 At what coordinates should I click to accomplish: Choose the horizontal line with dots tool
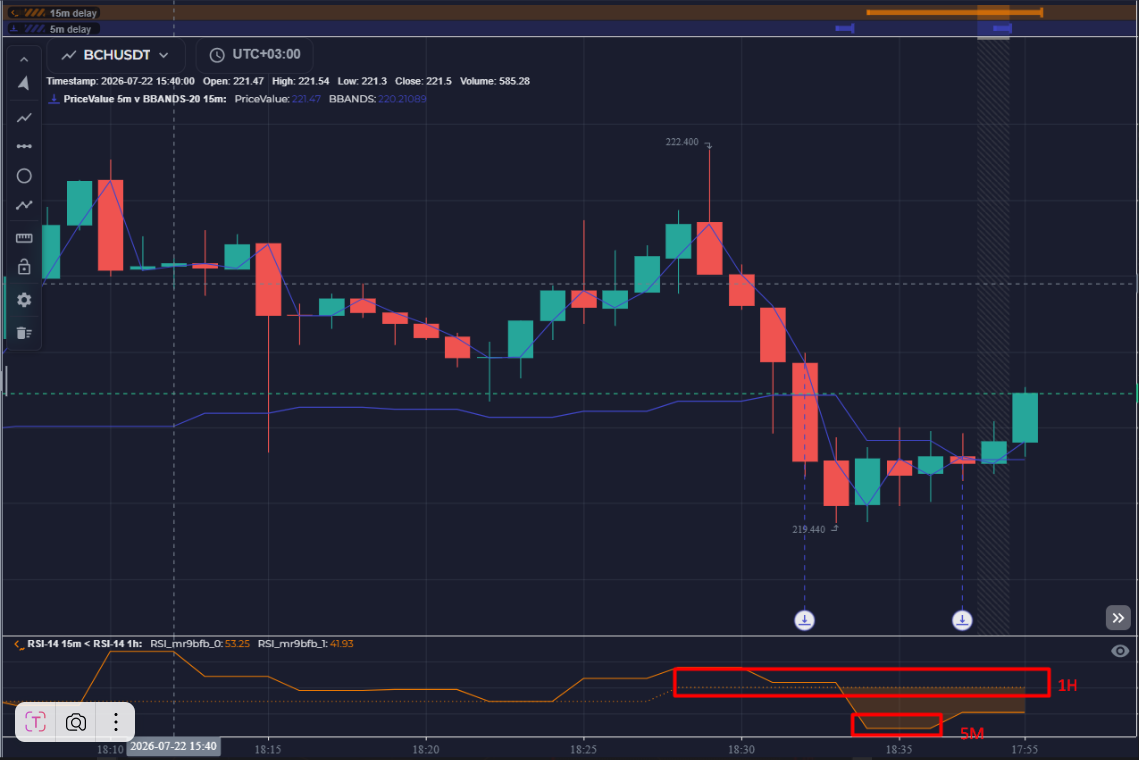click(24, 146)
